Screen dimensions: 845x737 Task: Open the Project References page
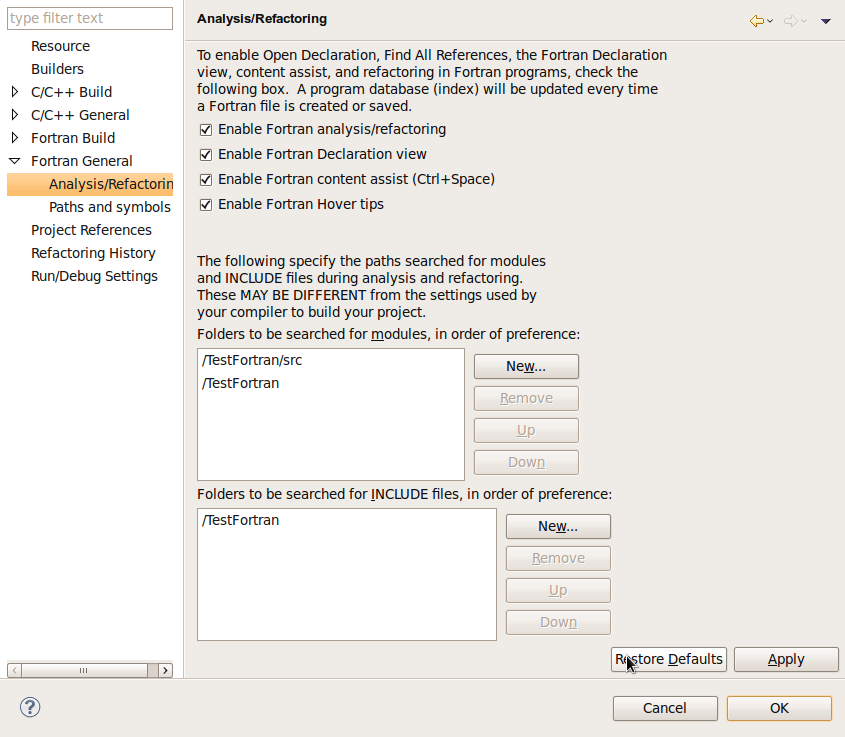(91, 230)
